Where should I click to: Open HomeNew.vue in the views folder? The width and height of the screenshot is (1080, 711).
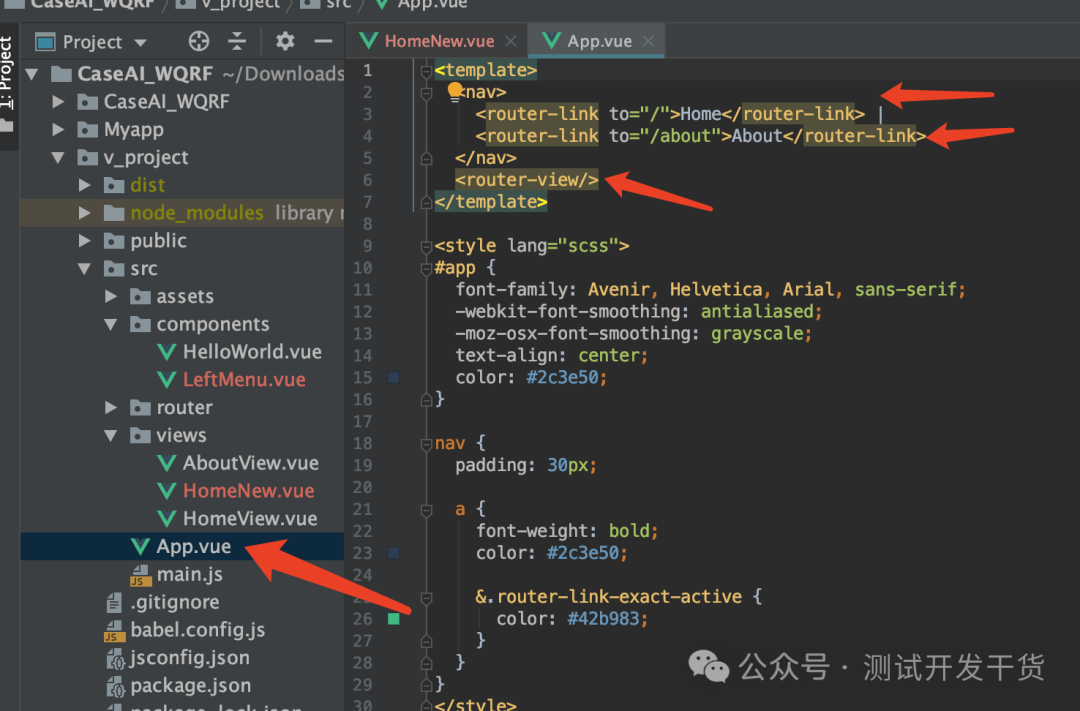(248, 491)
